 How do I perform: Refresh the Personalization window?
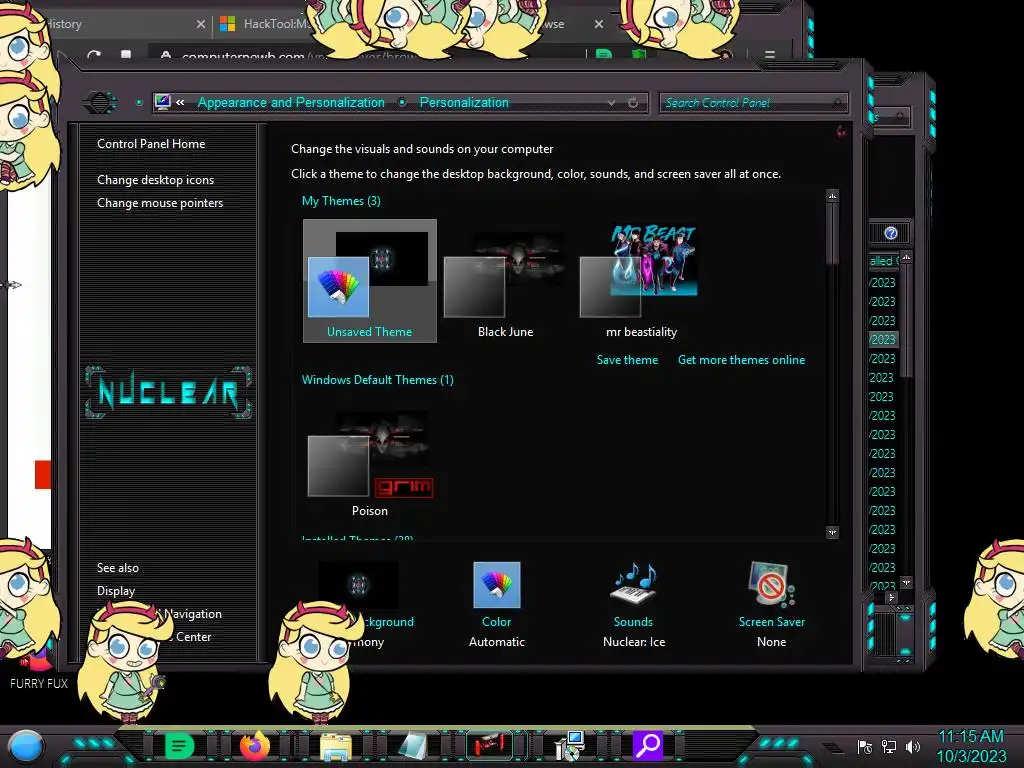tap(633, 103)
